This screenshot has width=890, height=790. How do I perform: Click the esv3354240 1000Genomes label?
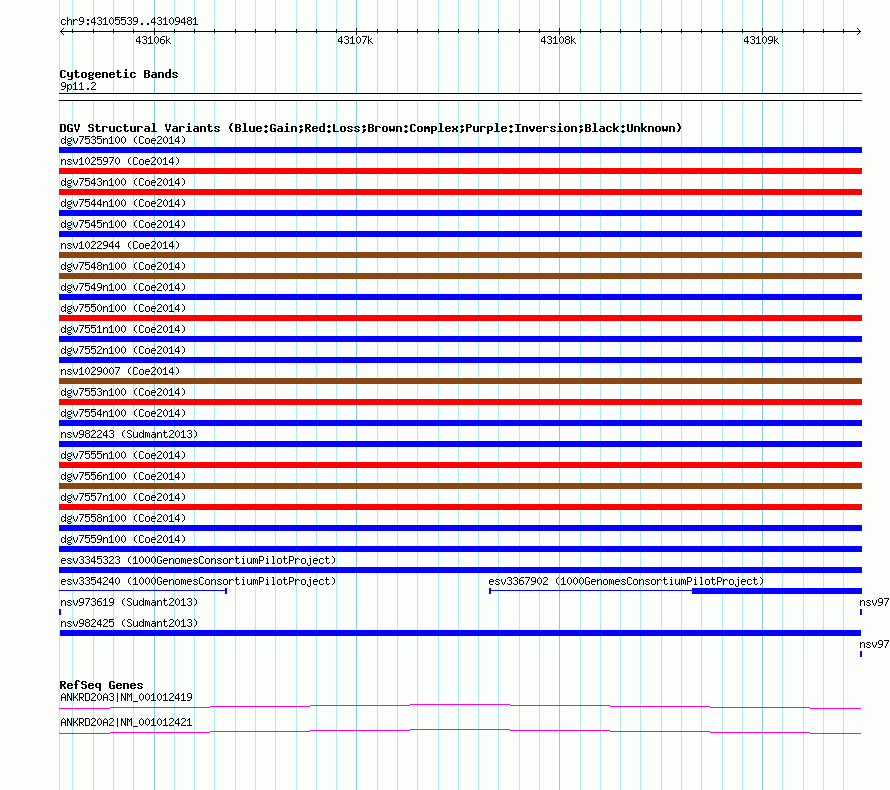point(198,581)
